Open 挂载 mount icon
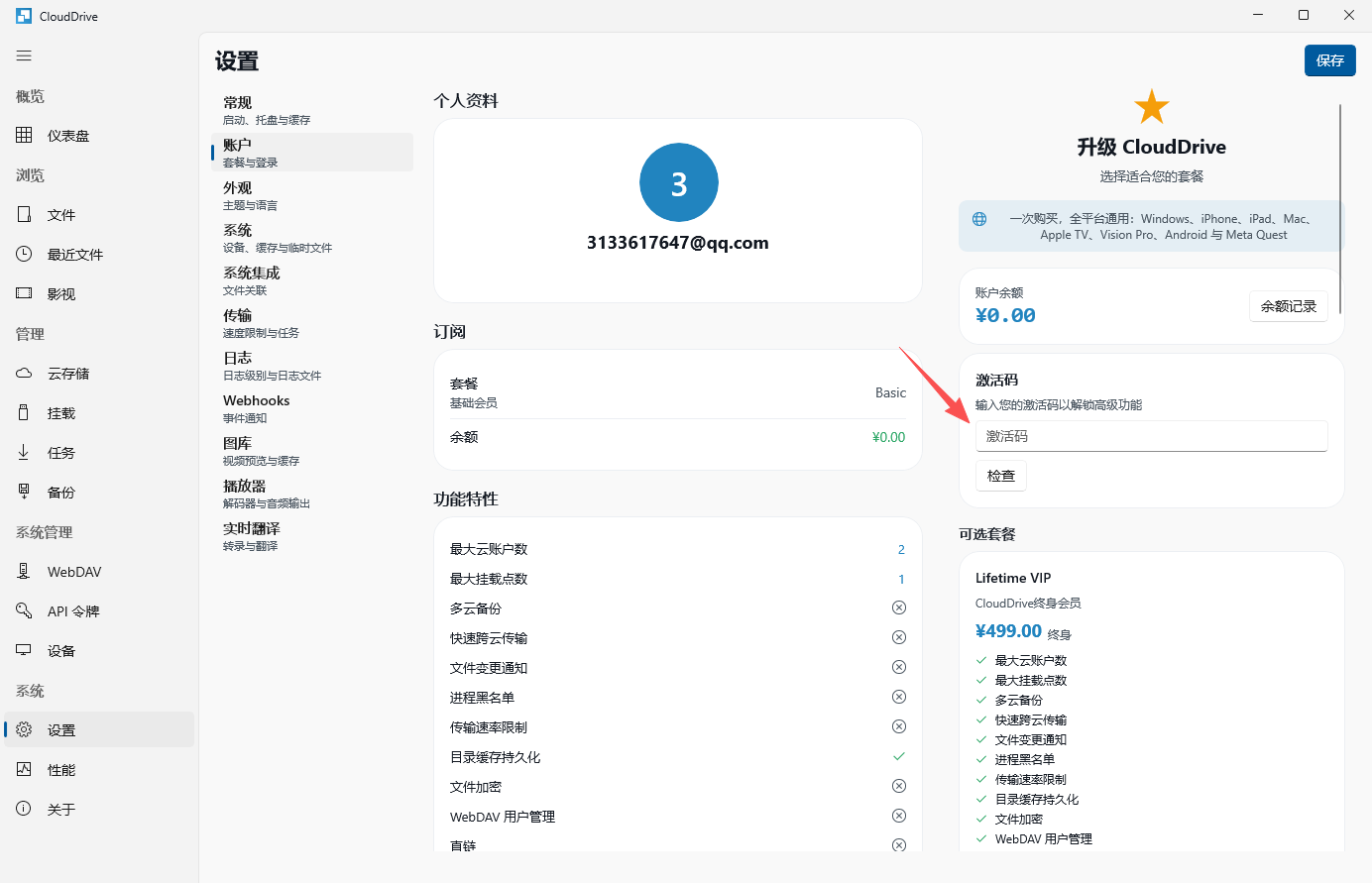The image size is (1372, 883). tap(24, 412)
